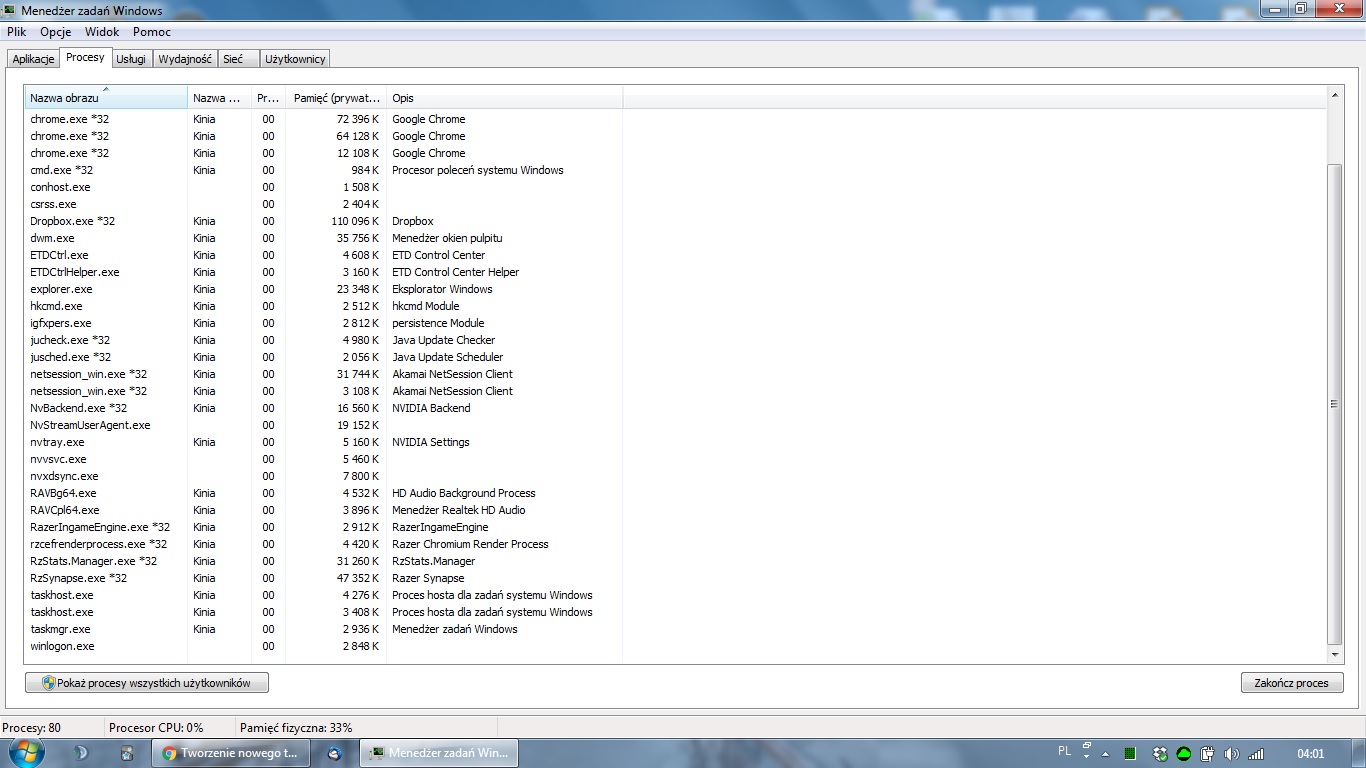This screenshot has width=1366, height=768.
Task: Click Pokaż procesy wszystkich użytkowników button
Action: pos(147,683)
